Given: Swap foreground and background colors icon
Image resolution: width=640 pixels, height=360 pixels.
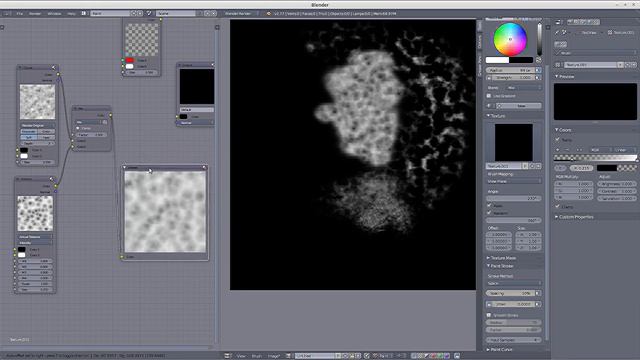Looking at the screenshot, I should [538, 60].
